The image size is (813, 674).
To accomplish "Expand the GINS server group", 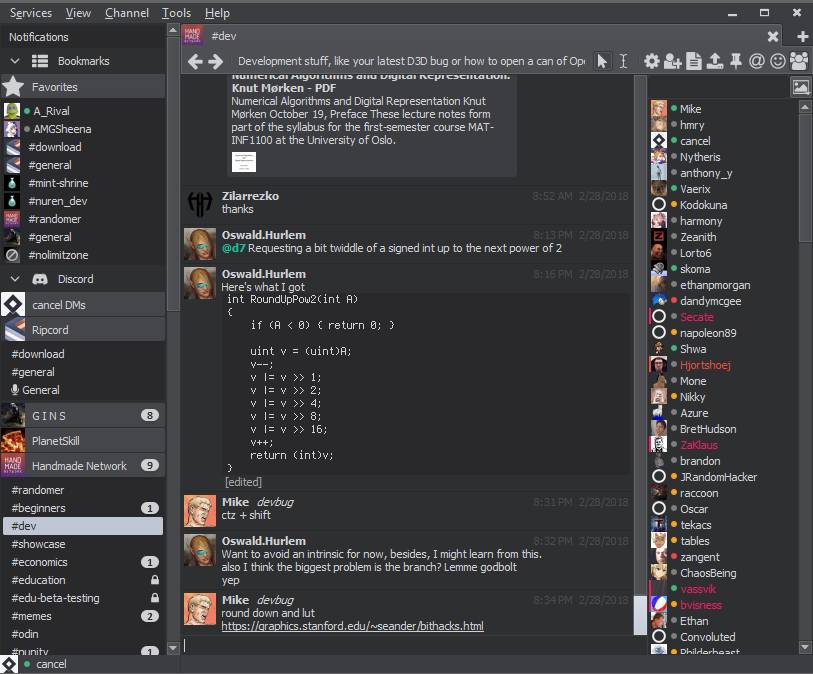I will (82, 415).
